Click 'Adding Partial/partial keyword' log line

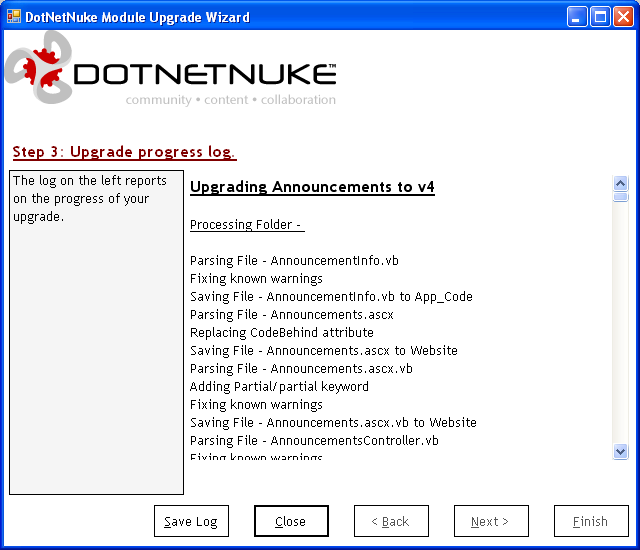click(279, 386)
